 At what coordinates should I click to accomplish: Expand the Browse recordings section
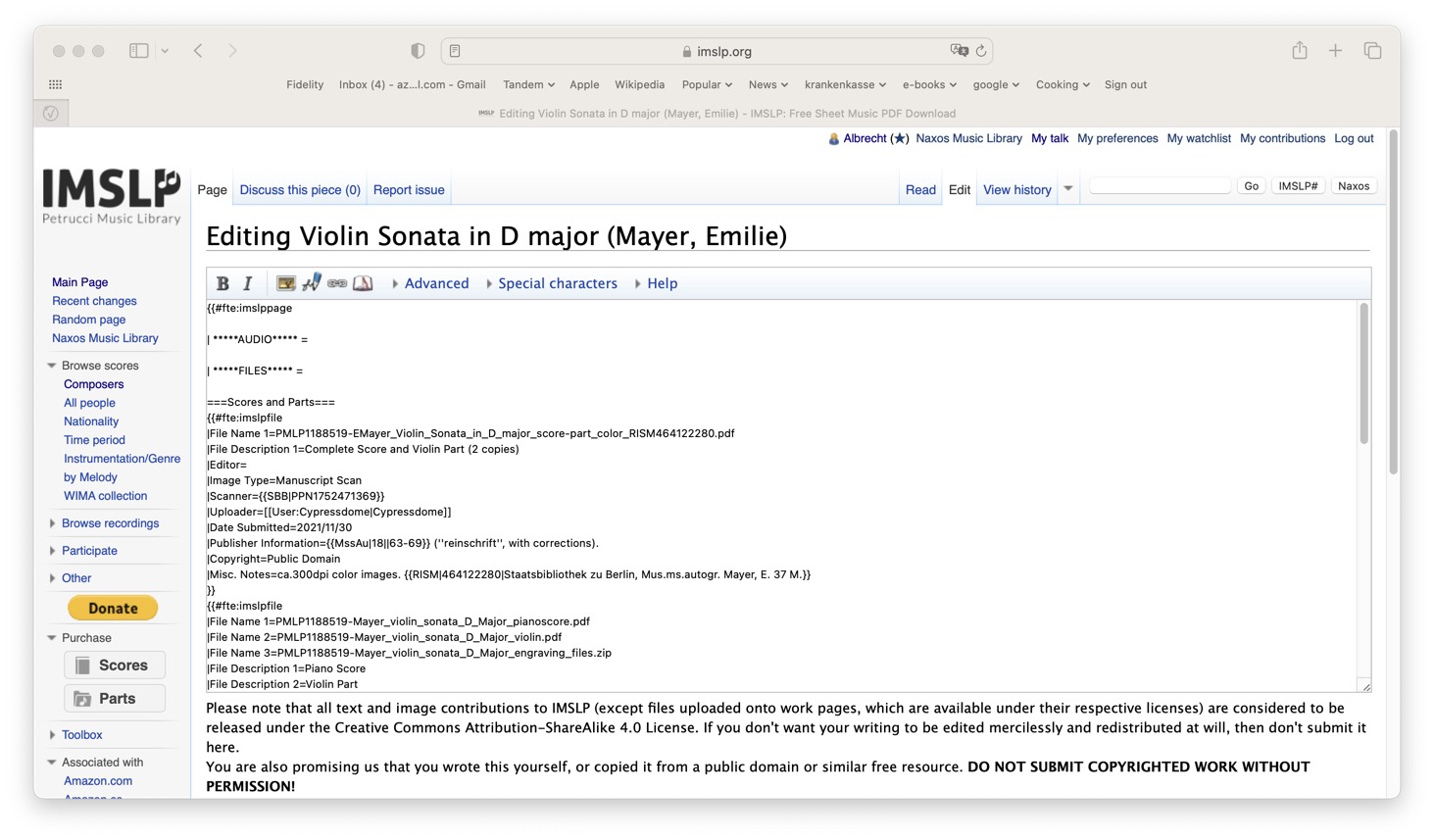coord(103,523)
